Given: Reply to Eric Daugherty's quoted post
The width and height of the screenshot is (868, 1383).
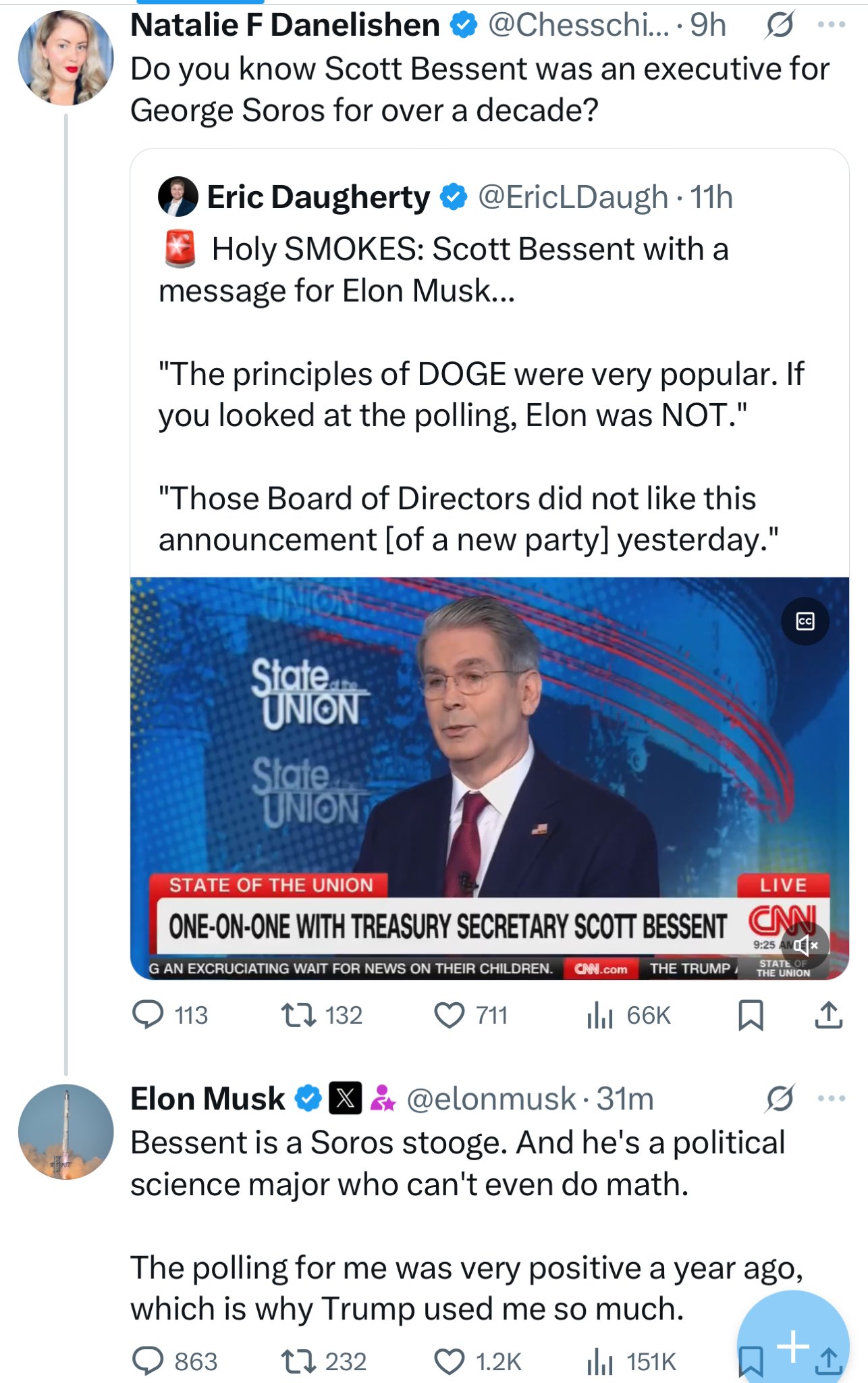Looking at the screenshot, I should (x=148, y=1015).
